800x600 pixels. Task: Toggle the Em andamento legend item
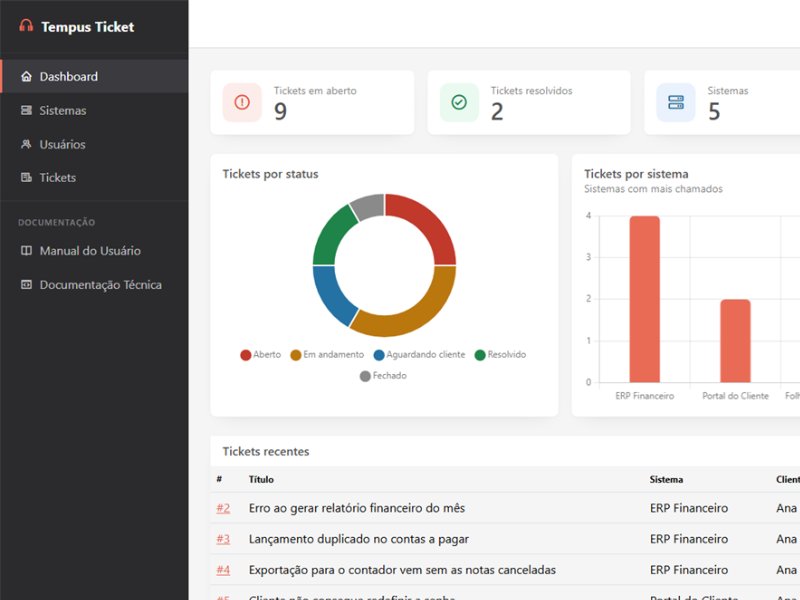tap(327, 355)
